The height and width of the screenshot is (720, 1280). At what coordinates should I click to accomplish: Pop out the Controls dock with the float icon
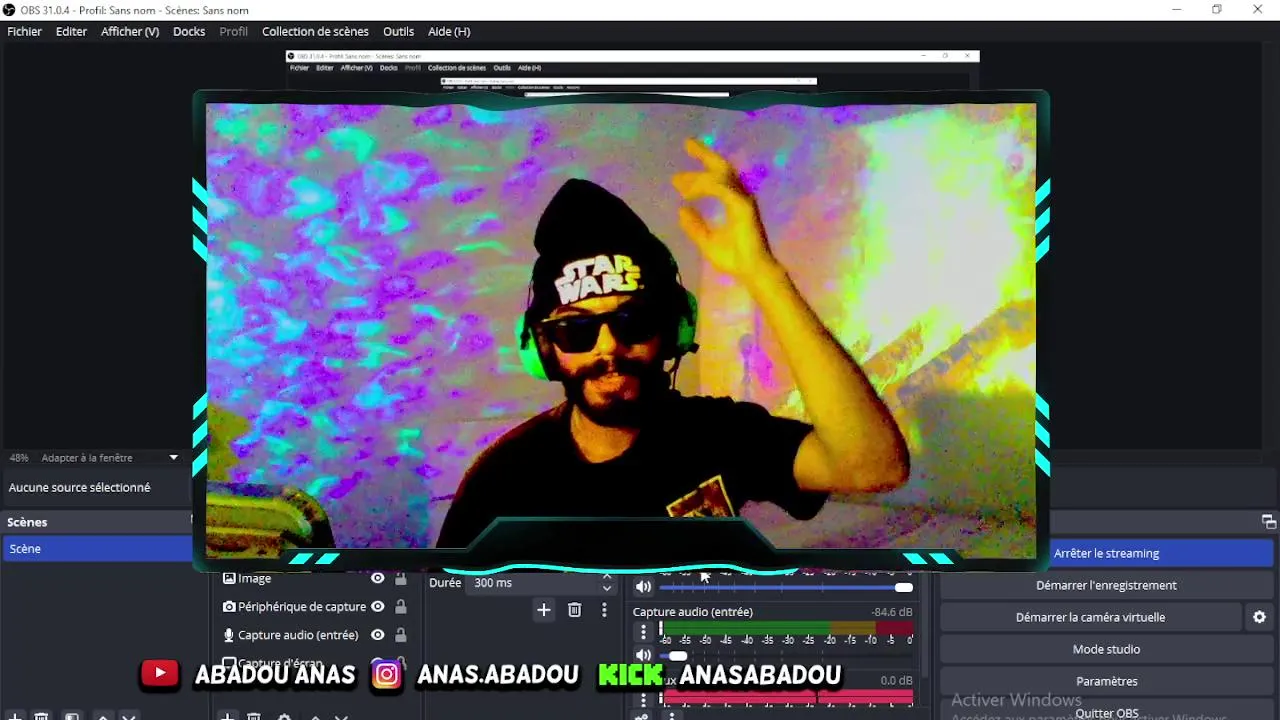pyautogui.click(x=1269, y=522)
